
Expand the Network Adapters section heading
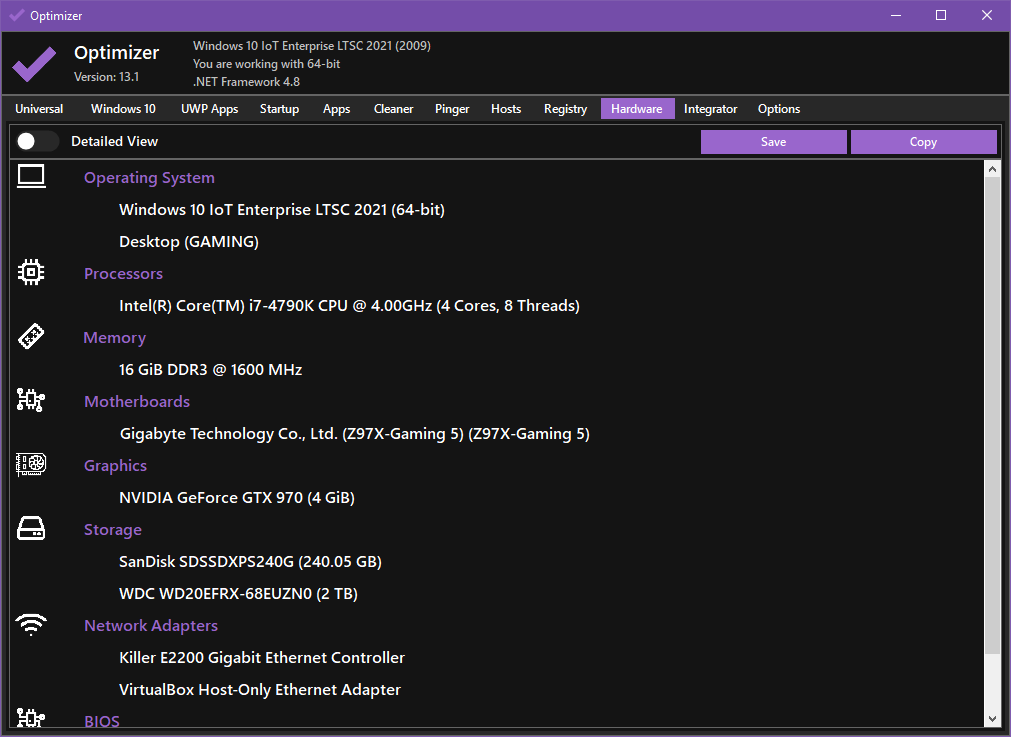(150, 626)
